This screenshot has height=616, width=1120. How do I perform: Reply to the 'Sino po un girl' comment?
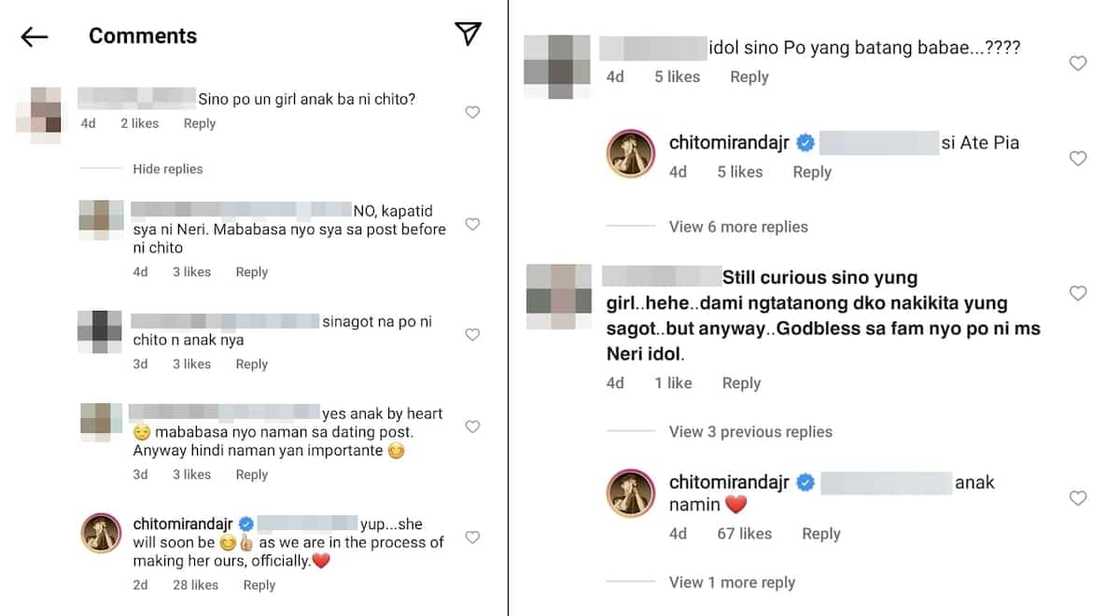point(199,123)
